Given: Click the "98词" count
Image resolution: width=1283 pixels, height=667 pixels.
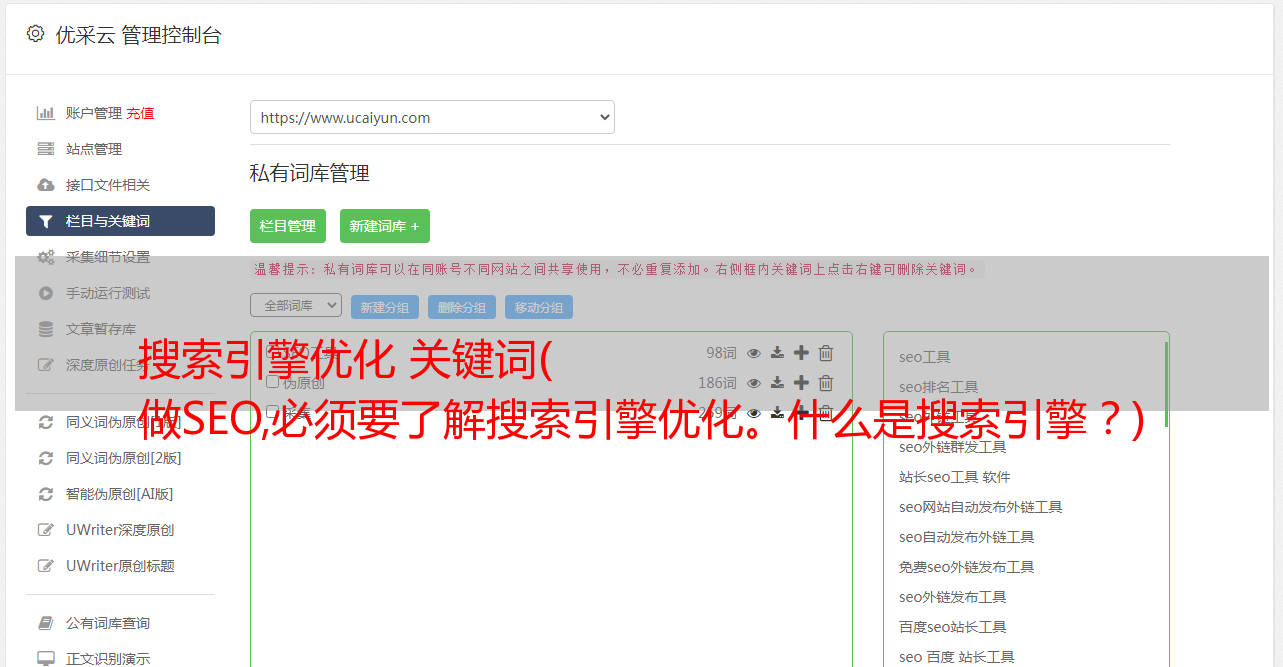Looking at the screenshot, I should click(x=721, y=353).
